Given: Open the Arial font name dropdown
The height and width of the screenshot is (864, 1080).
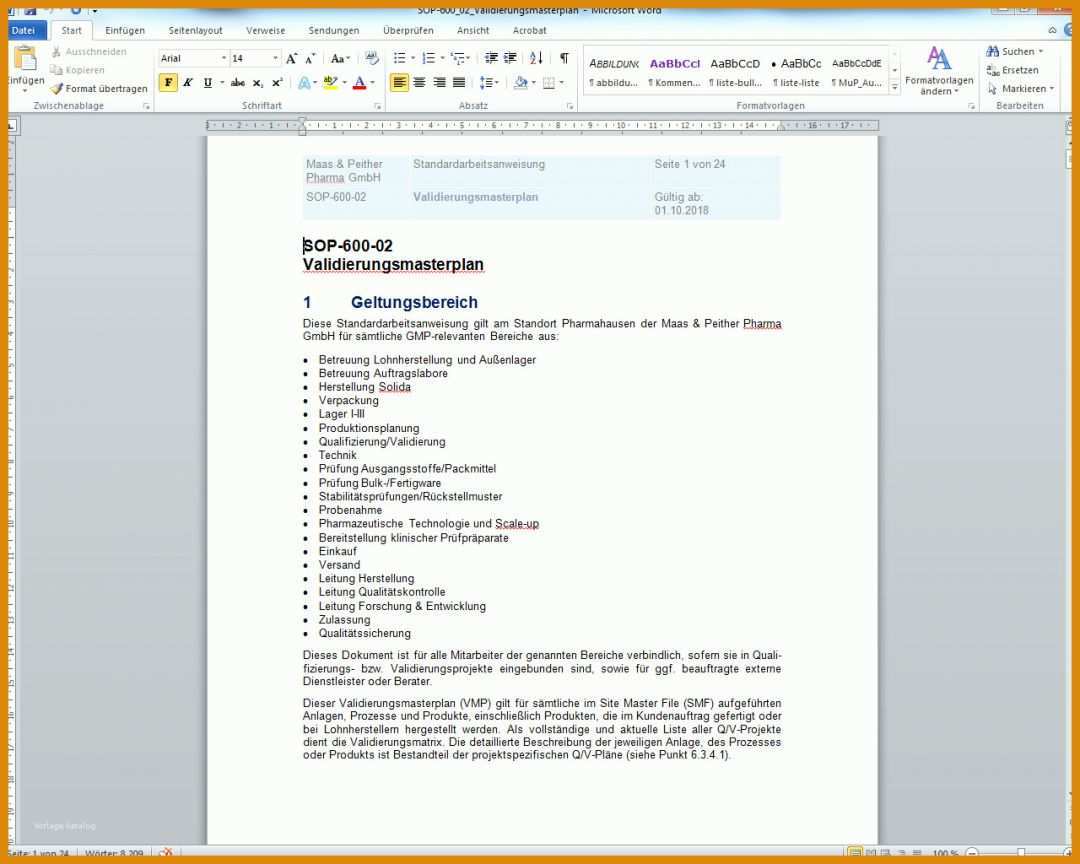Looking at the screenshot, I should point(224,59).
